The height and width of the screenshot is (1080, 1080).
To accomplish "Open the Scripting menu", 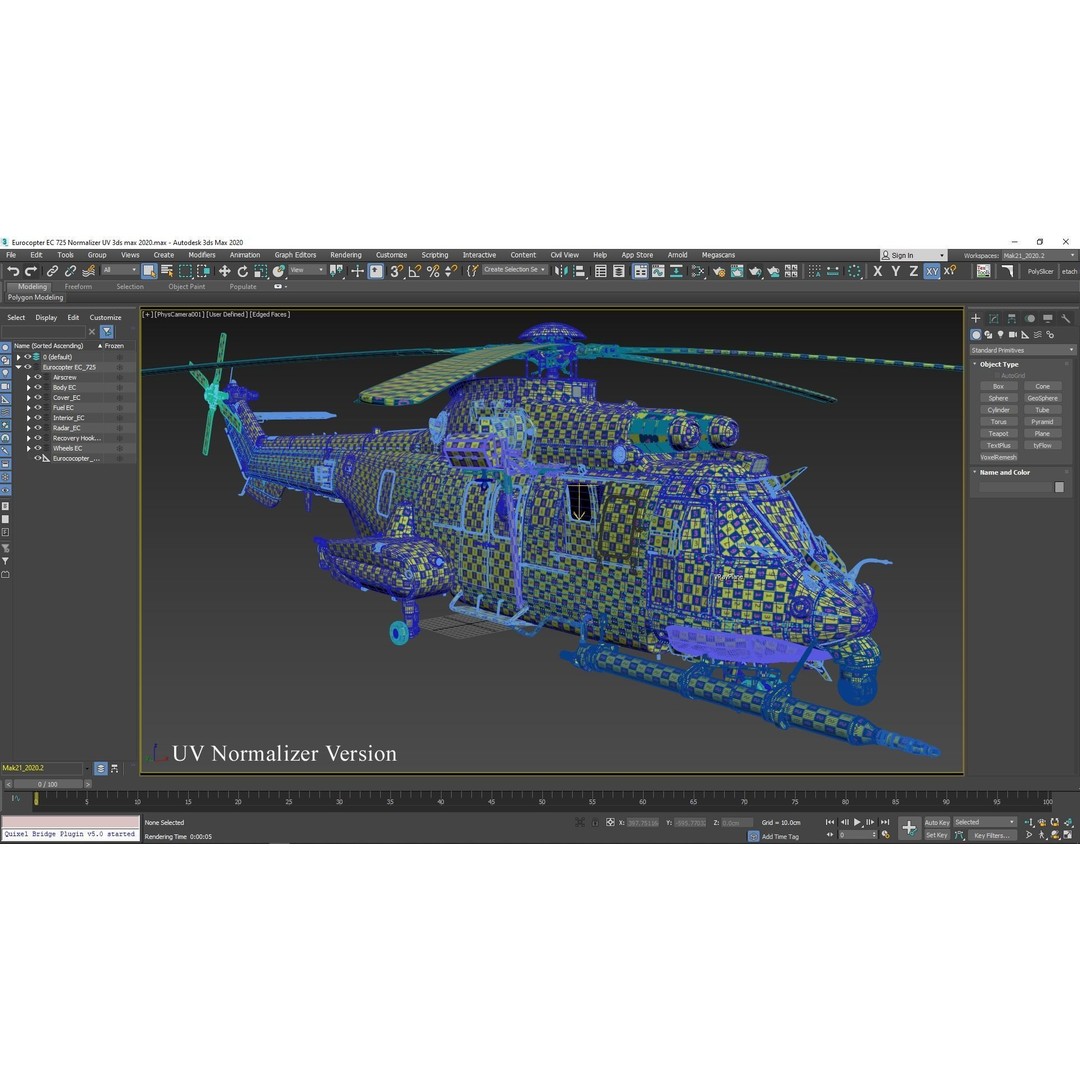I will pyautogui.click(x=435, y=255).
